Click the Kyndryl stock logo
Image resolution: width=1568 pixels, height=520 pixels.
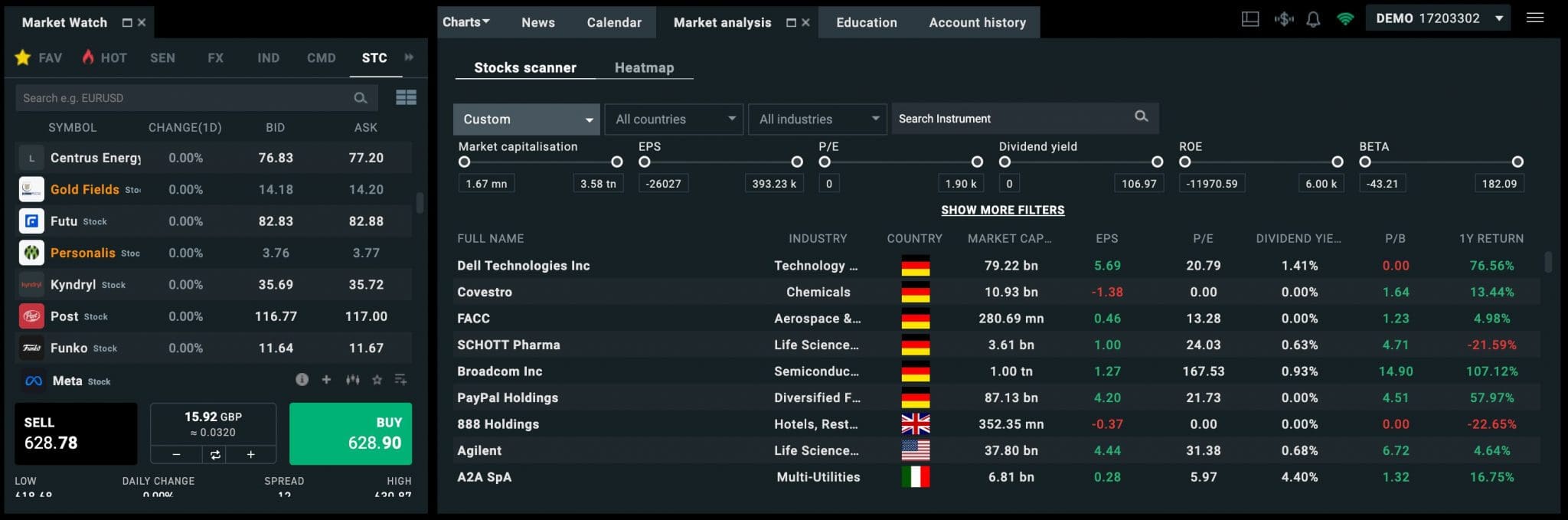(31, 284)
